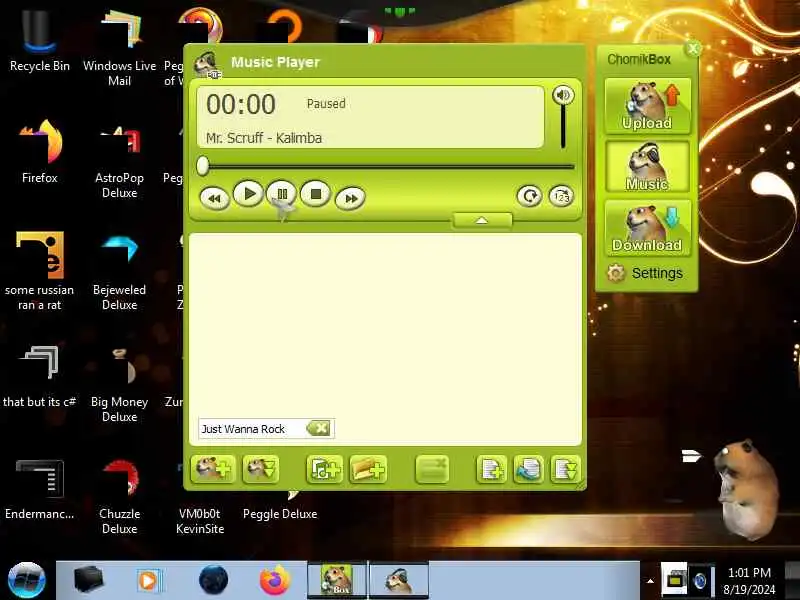
Task: Open Download in ChomikBox panel
Action: (x=647, y=228)
